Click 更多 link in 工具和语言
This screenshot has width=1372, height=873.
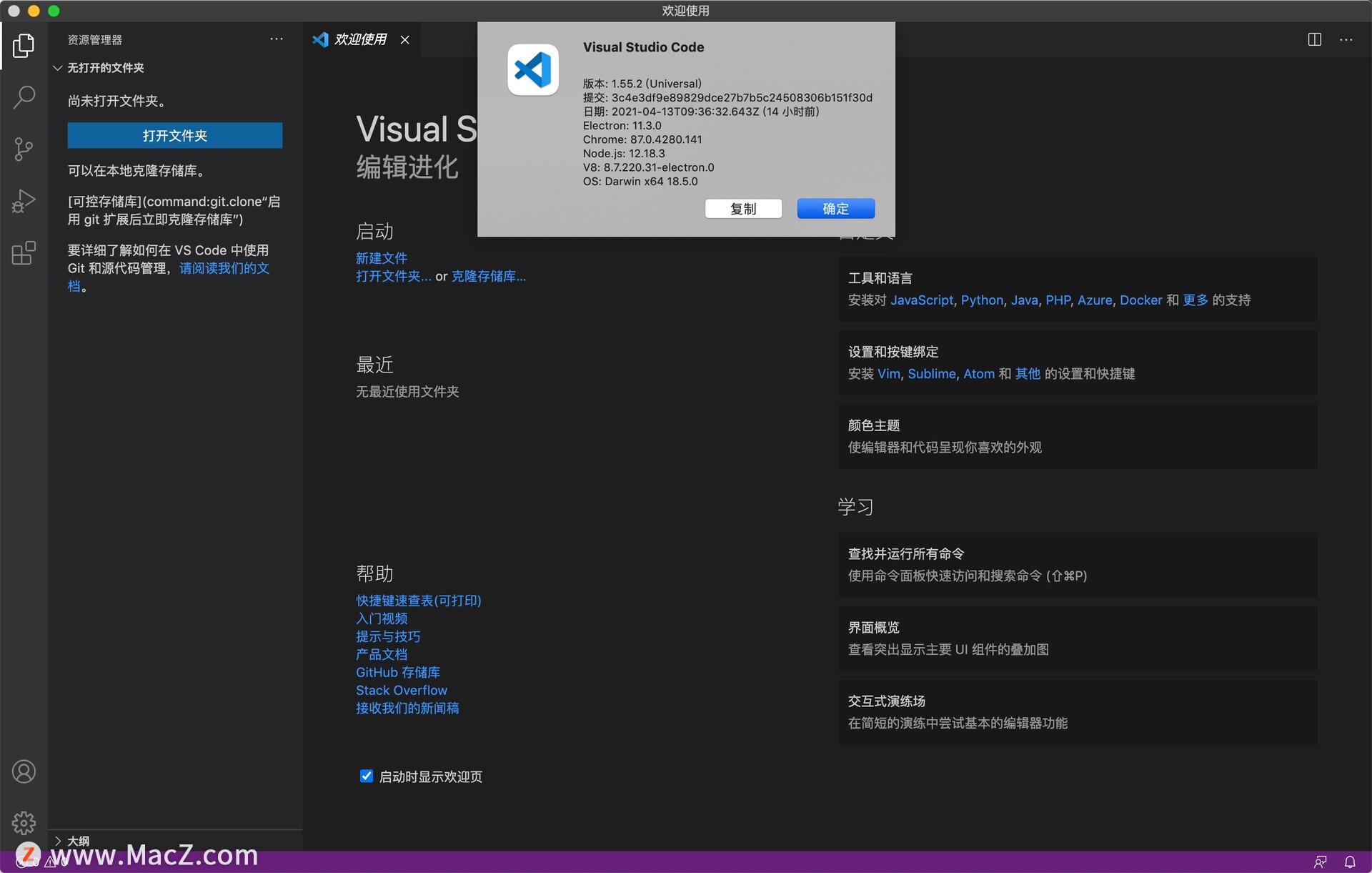(x=1195, y=300)
